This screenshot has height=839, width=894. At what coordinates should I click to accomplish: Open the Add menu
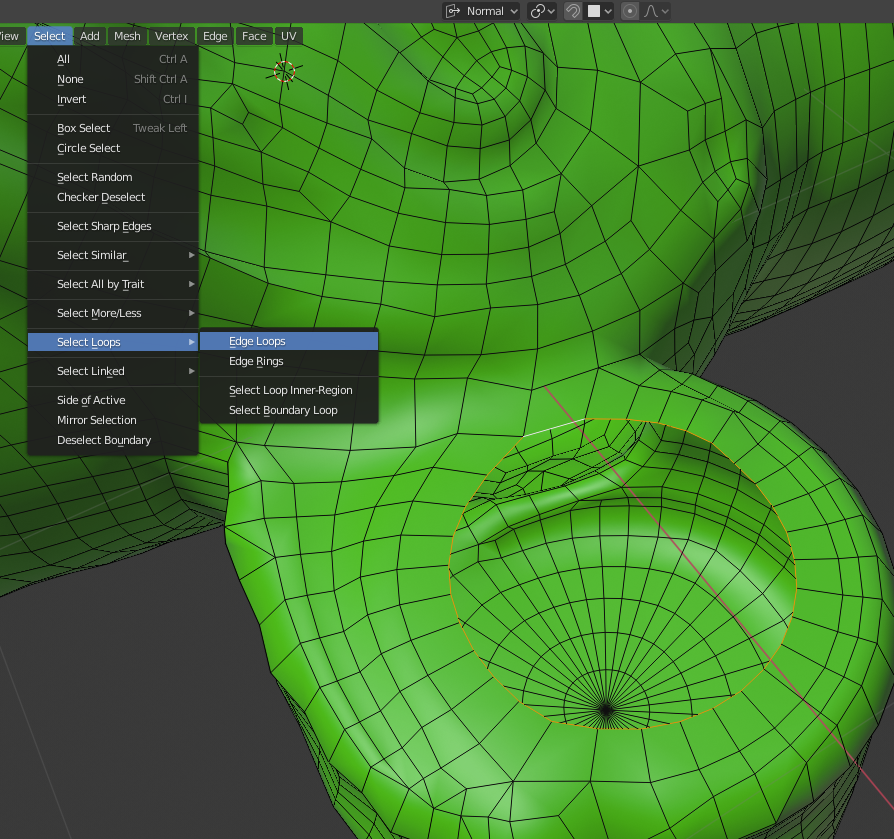[90, 36]
